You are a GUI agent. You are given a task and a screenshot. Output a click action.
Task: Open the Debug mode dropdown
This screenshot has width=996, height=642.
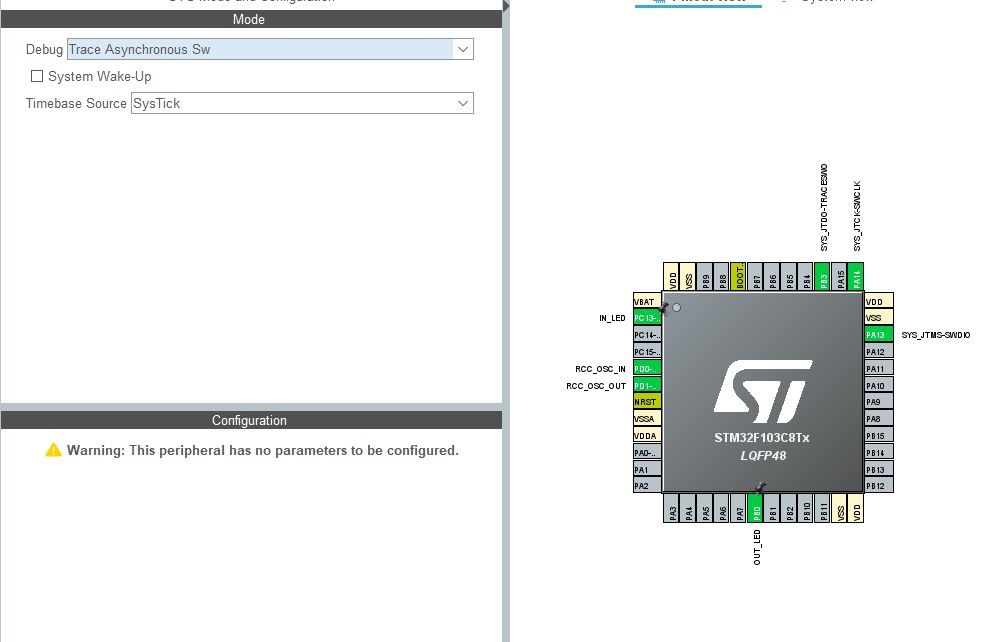point(270,50)
